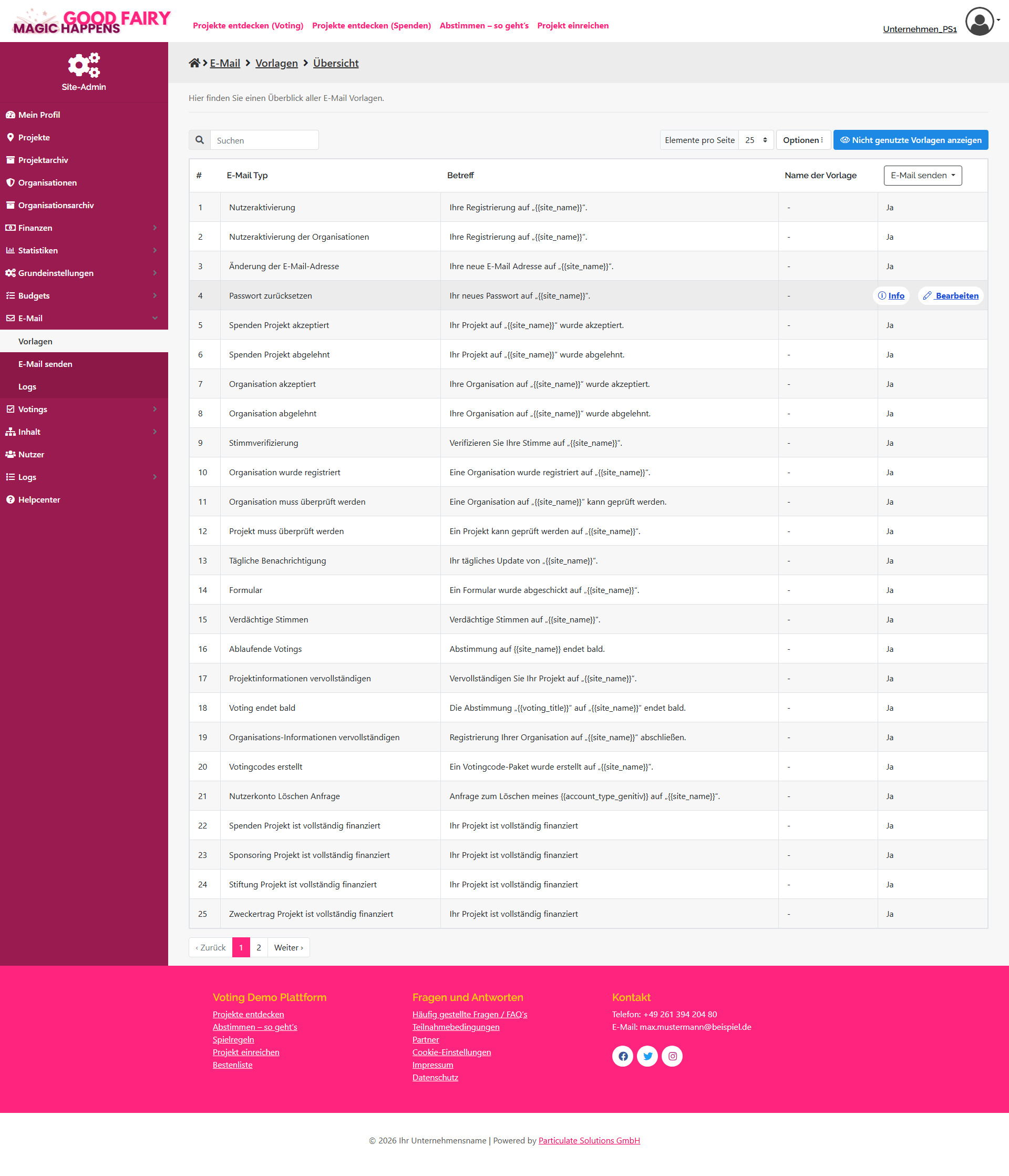Click the E-Mail envelope icon in sidebar

click(10, 319)
